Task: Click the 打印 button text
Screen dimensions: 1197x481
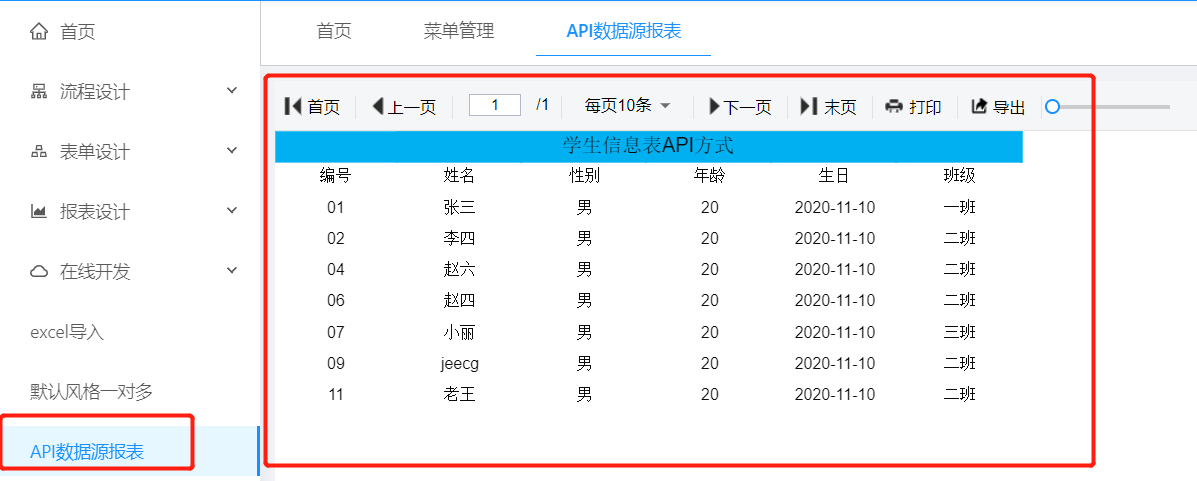Action: pos(925,107)
